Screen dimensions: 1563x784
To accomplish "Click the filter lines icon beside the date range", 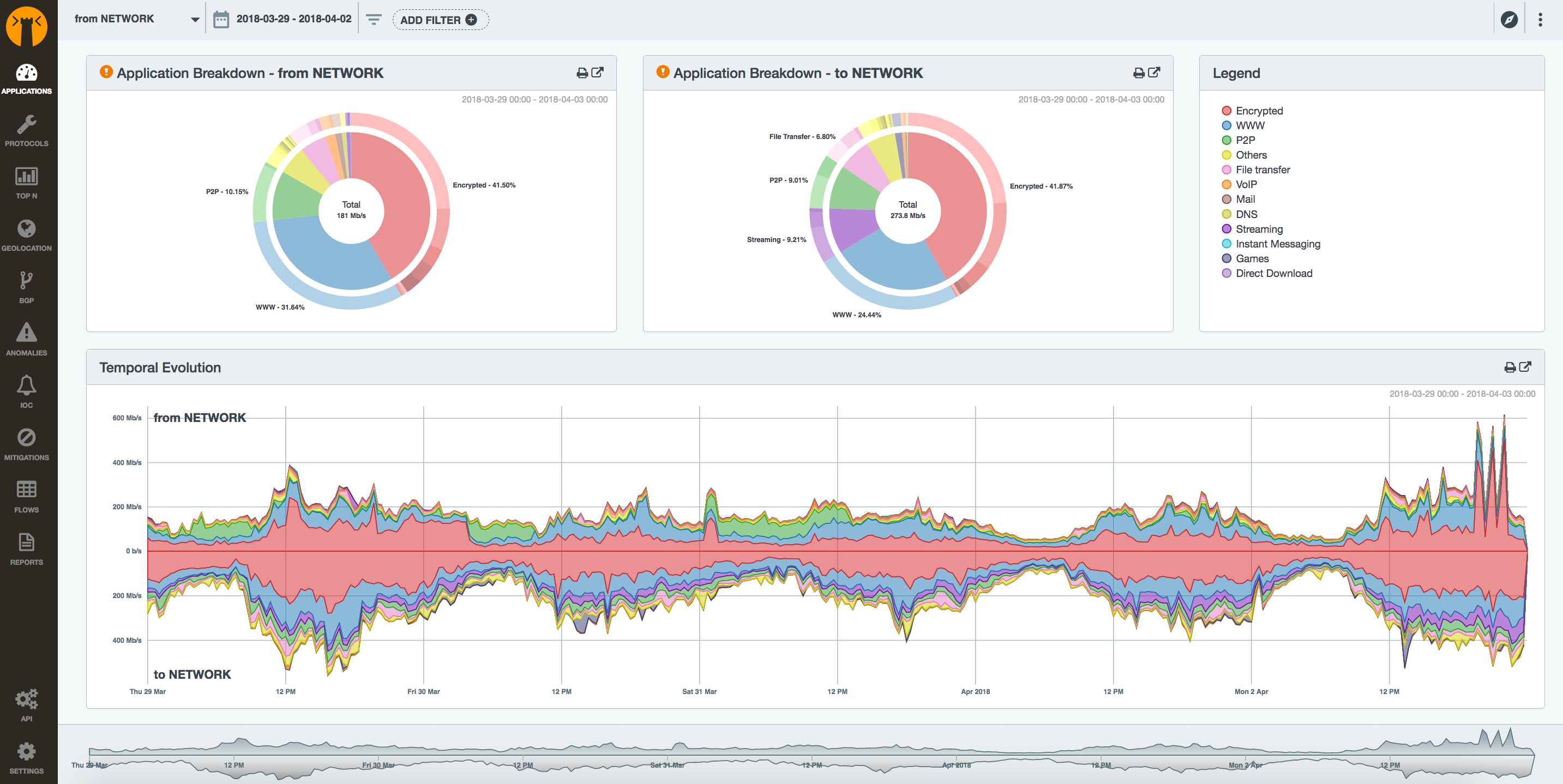I will (374, 20).
